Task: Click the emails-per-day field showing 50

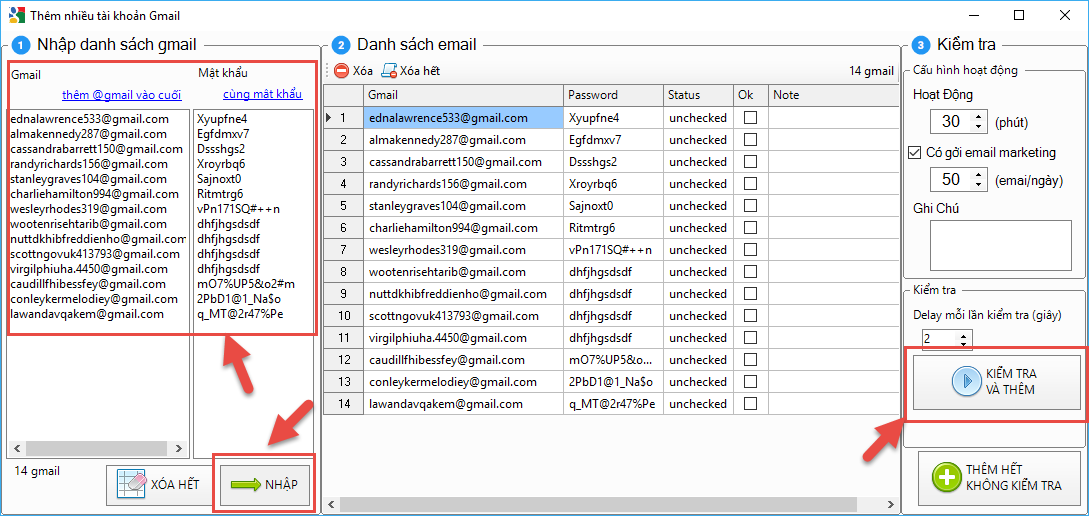Action: click(951, 180)
